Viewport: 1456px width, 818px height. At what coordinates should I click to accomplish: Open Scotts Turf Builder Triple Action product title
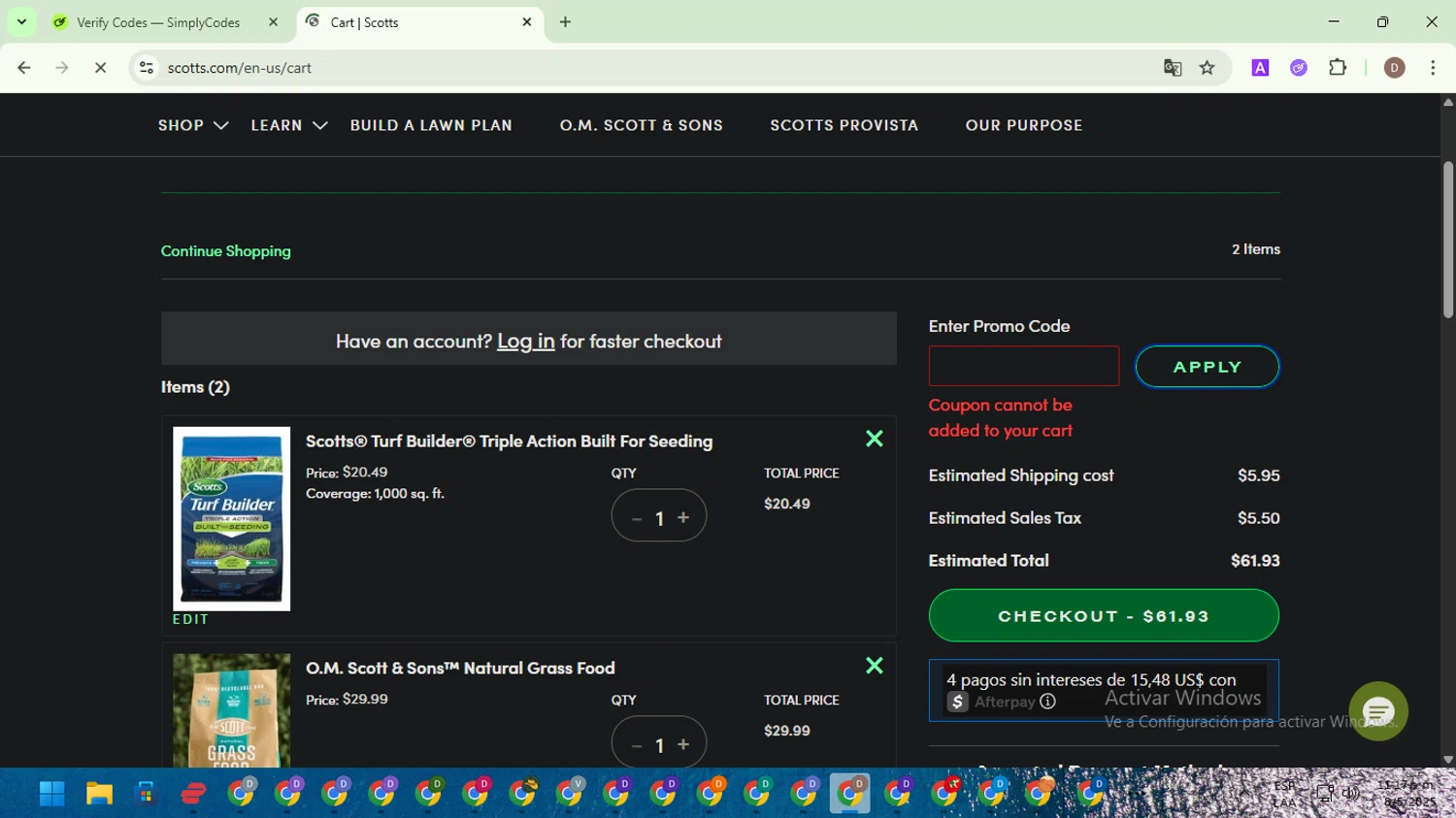pyautogui.click(x=509, y=442)
